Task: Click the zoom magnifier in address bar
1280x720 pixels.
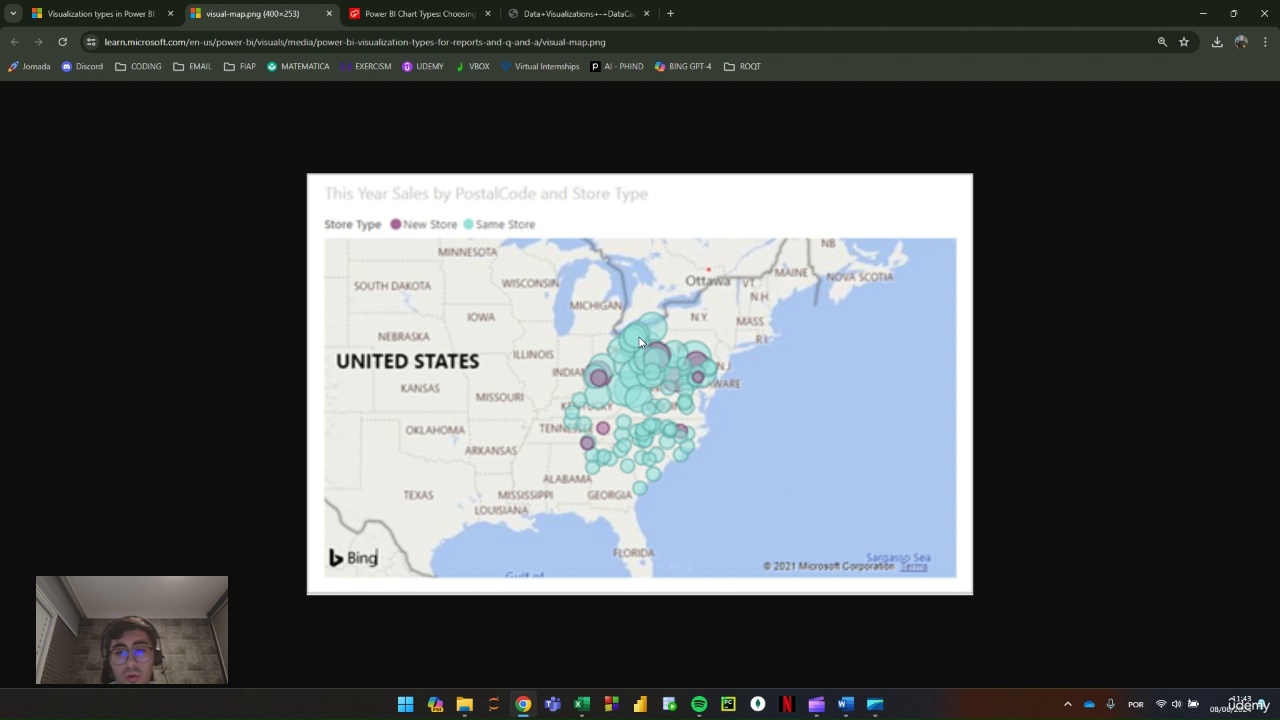Action: click(1162, 42)
